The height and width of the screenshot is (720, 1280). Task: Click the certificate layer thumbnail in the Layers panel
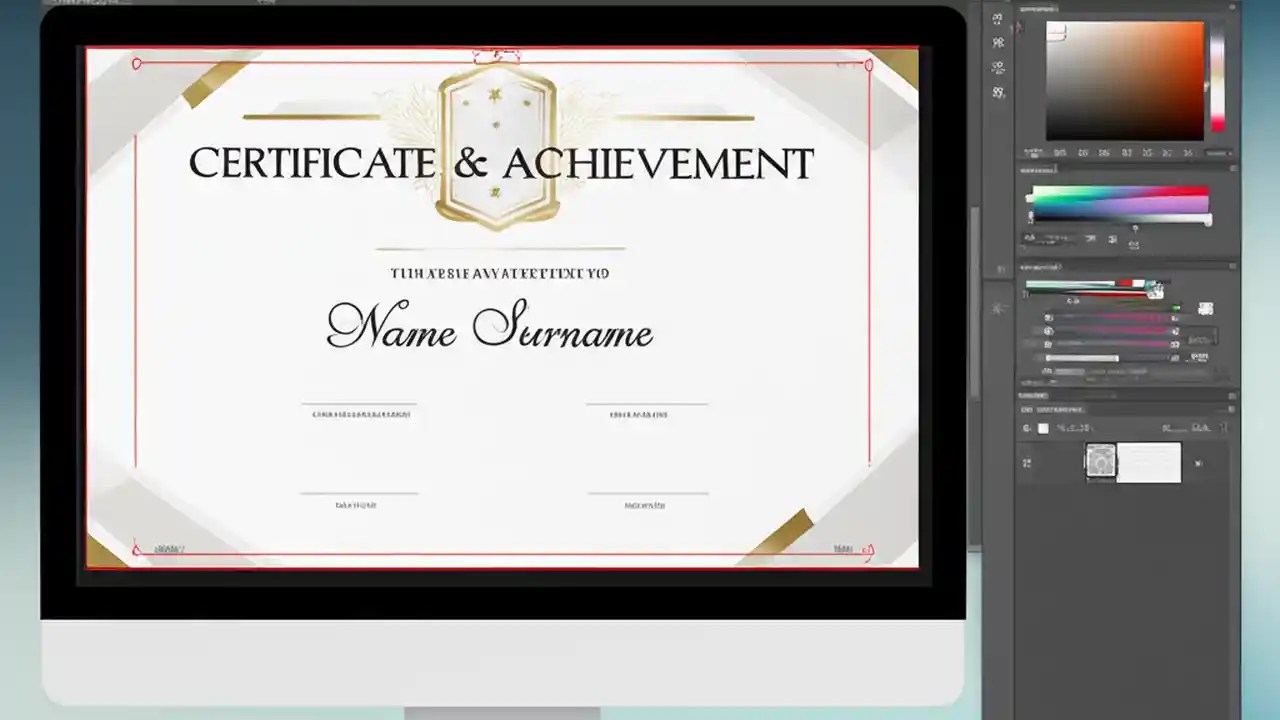pos(1101,461)
